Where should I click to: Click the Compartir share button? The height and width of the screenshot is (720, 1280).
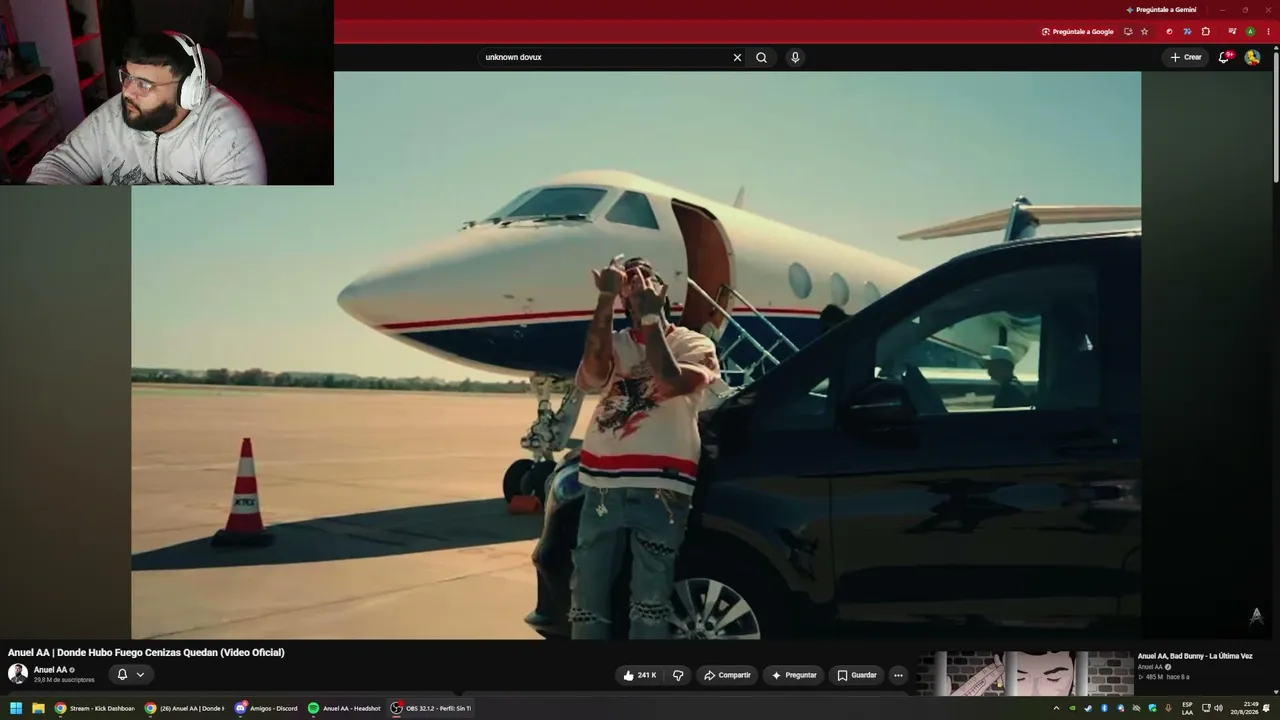727,675
